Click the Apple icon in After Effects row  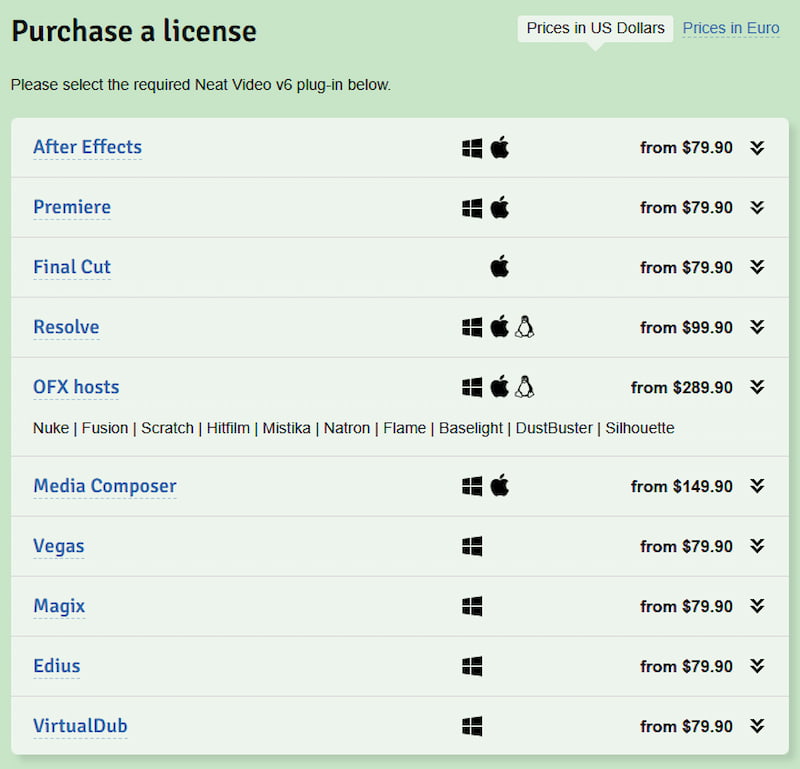coord(499,147)
